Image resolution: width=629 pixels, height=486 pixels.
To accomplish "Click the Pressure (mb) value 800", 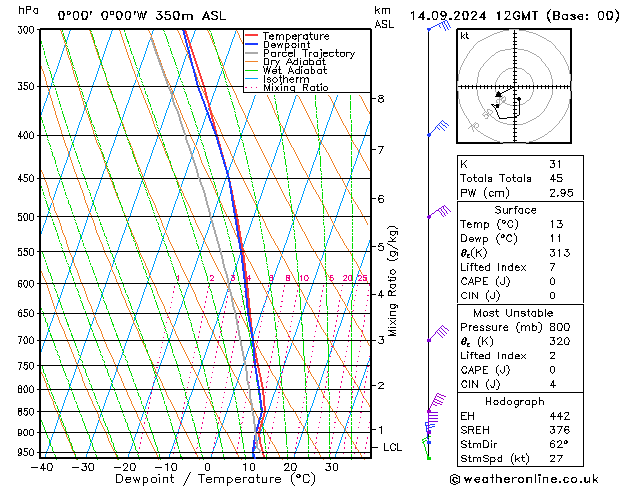I will pos(560,327).
